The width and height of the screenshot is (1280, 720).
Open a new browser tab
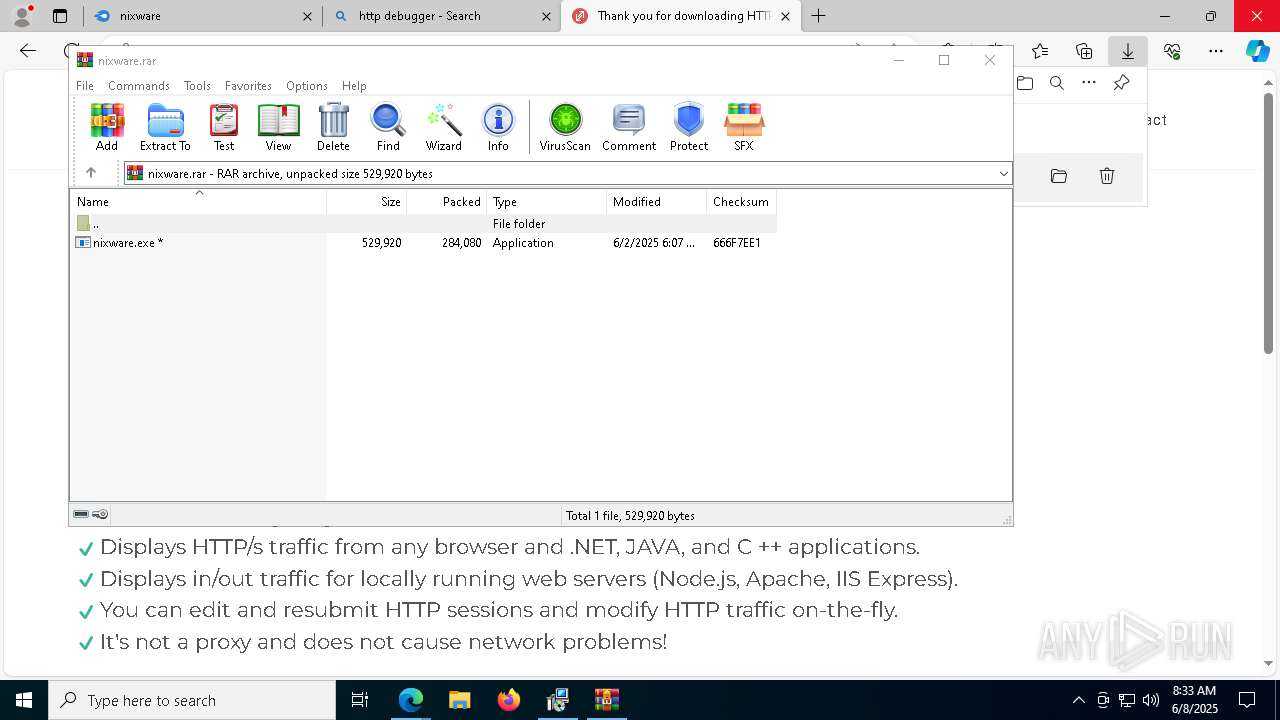(x=819, y=16)
